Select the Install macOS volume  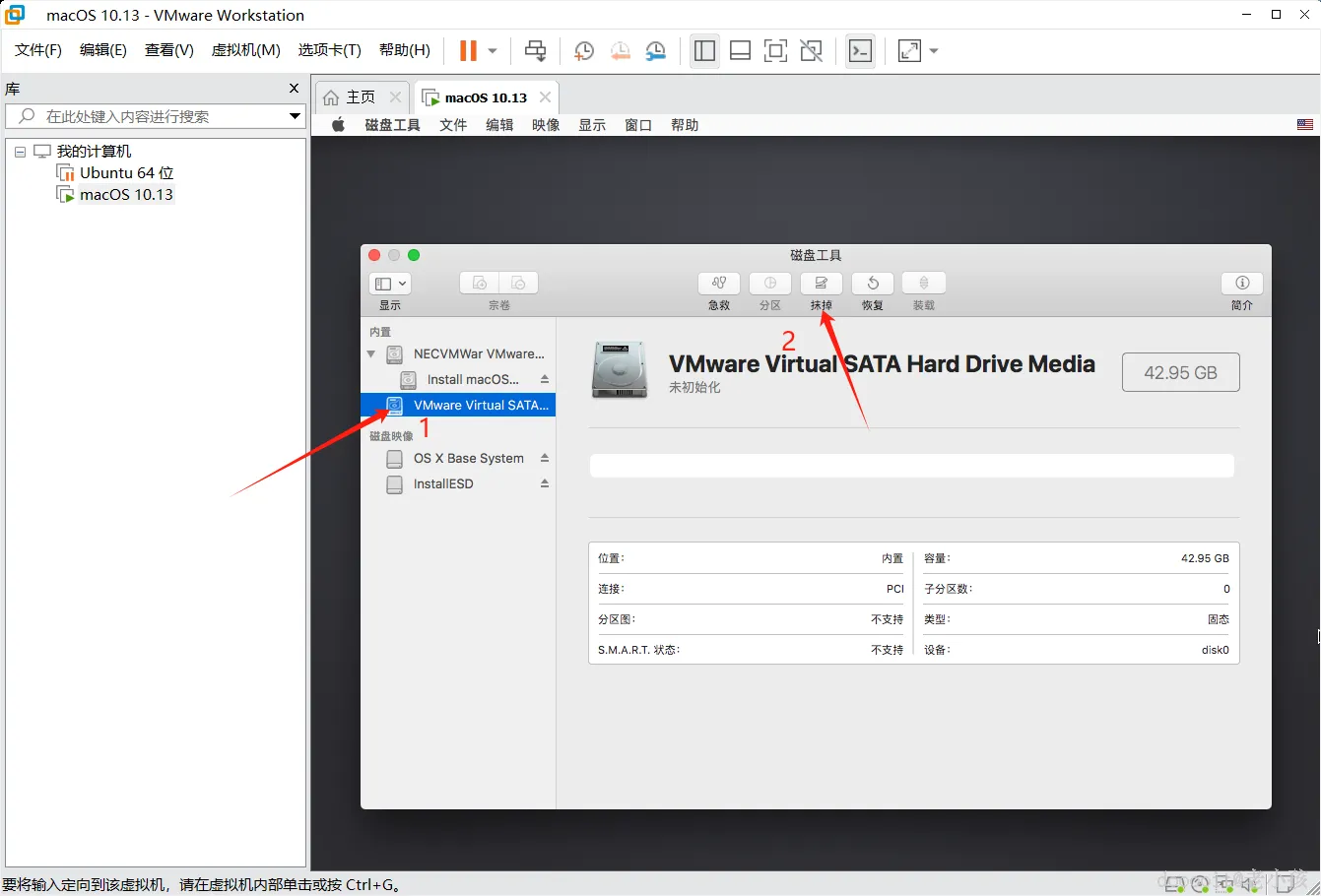pos(458,379)
